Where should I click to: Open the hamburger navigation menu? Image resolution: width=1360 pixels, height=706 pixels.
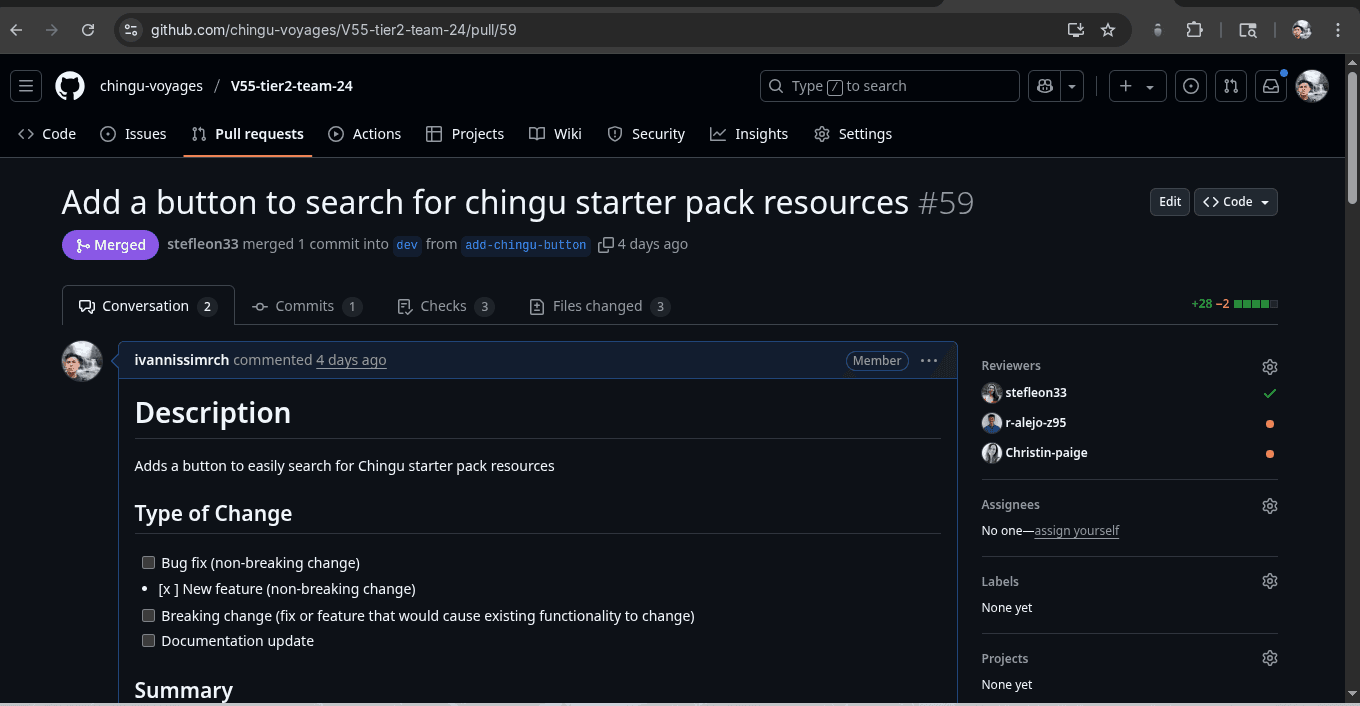pyautogui.click(x=26, y=86)
